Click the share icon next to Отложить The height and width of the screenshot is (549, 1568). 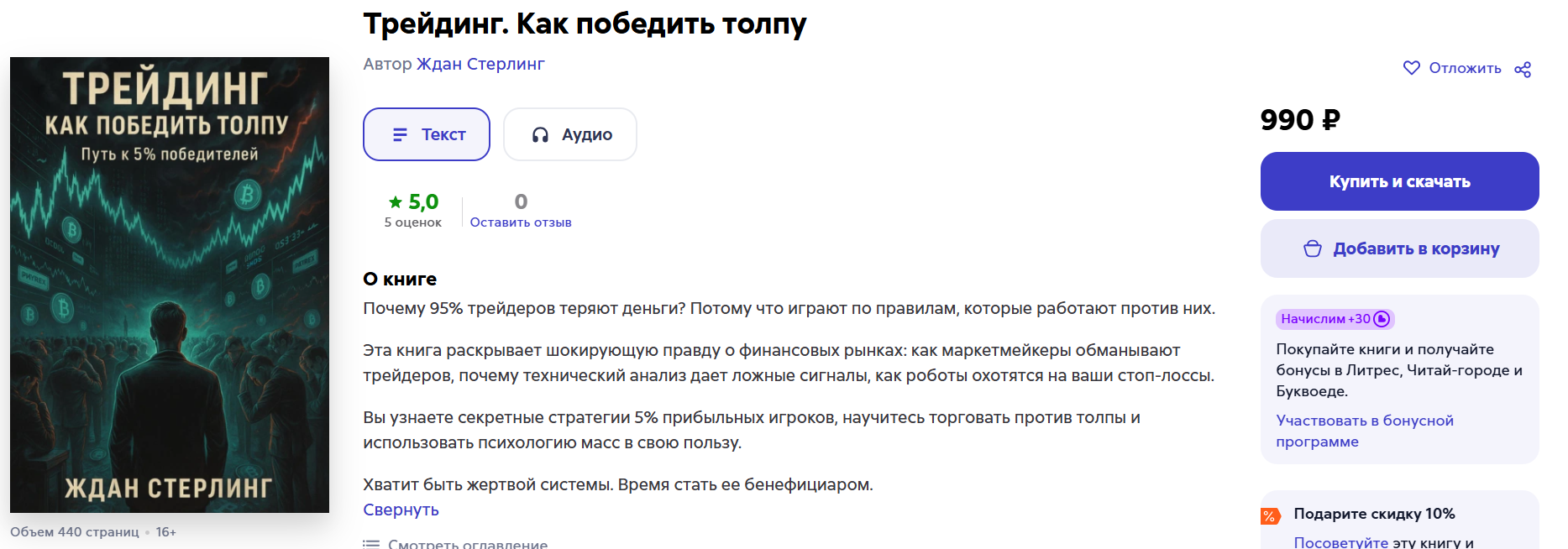pos(1523,69)
